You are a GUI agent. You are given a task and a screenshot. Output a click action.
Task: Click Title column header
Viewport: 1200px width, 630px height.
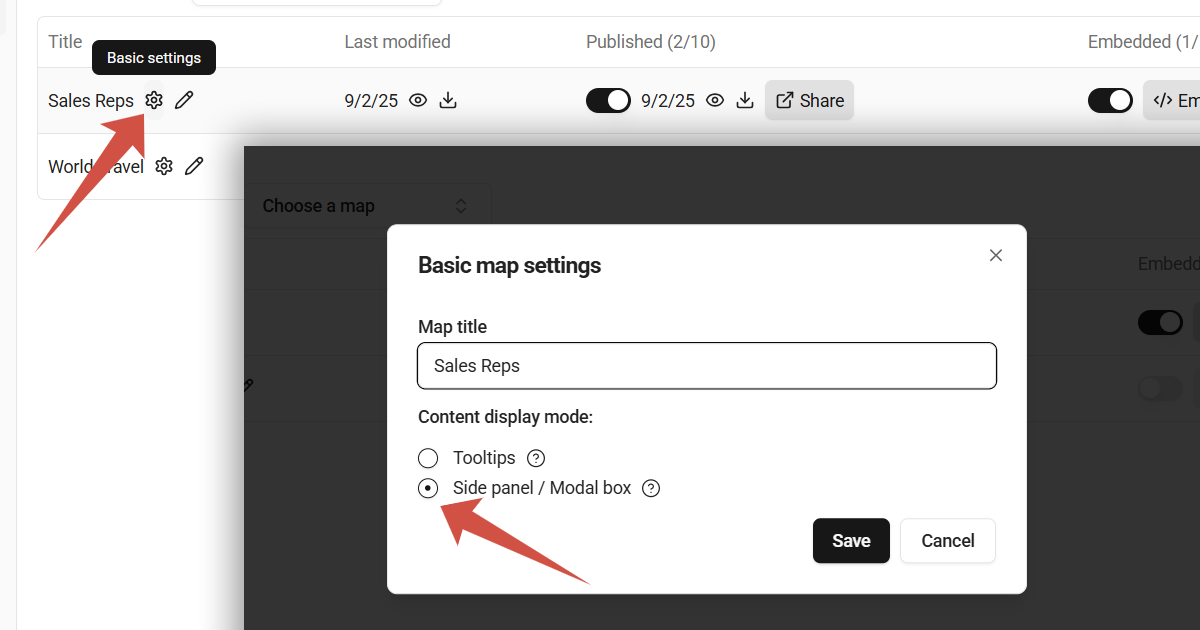(65, 42)
